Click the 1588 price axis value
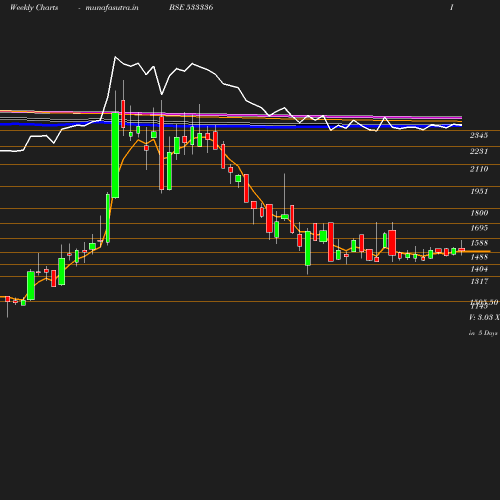This screenshot has height=500, width=500. [x=479, y=243]
